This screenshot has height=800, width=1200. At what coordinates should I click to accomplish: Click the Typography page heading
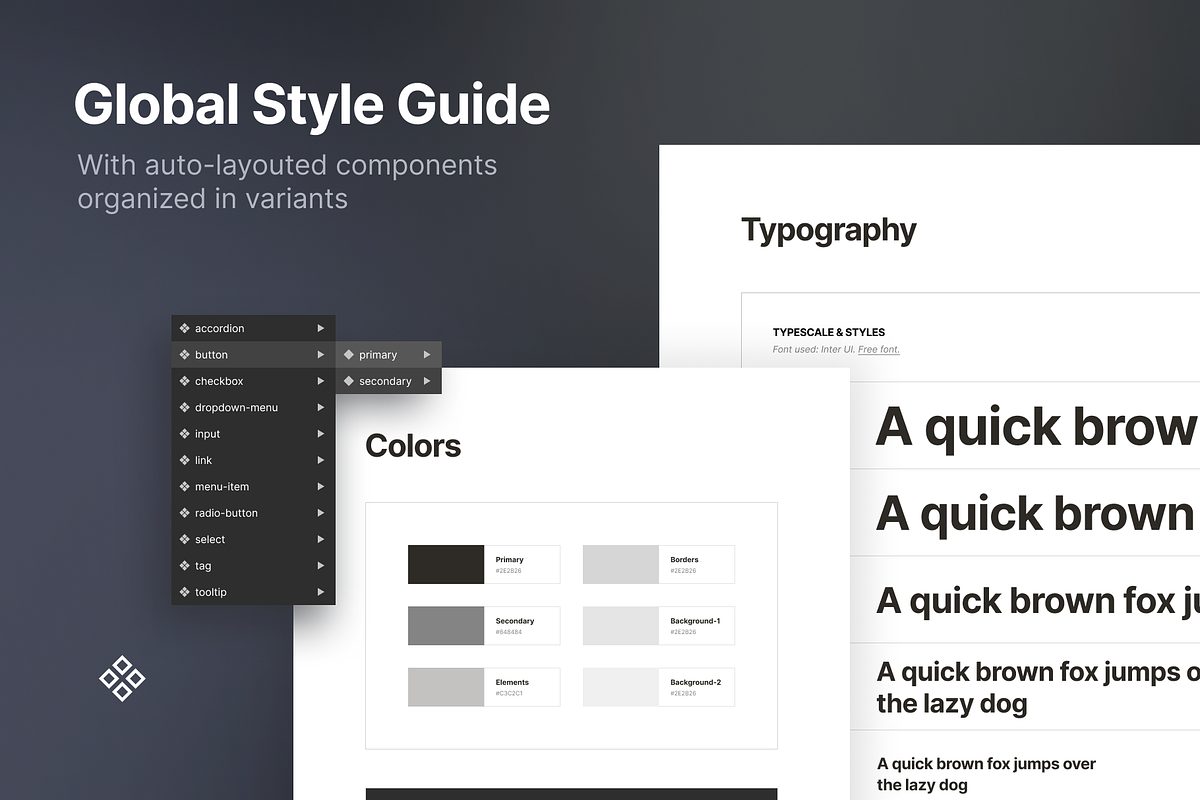(829, 231)
